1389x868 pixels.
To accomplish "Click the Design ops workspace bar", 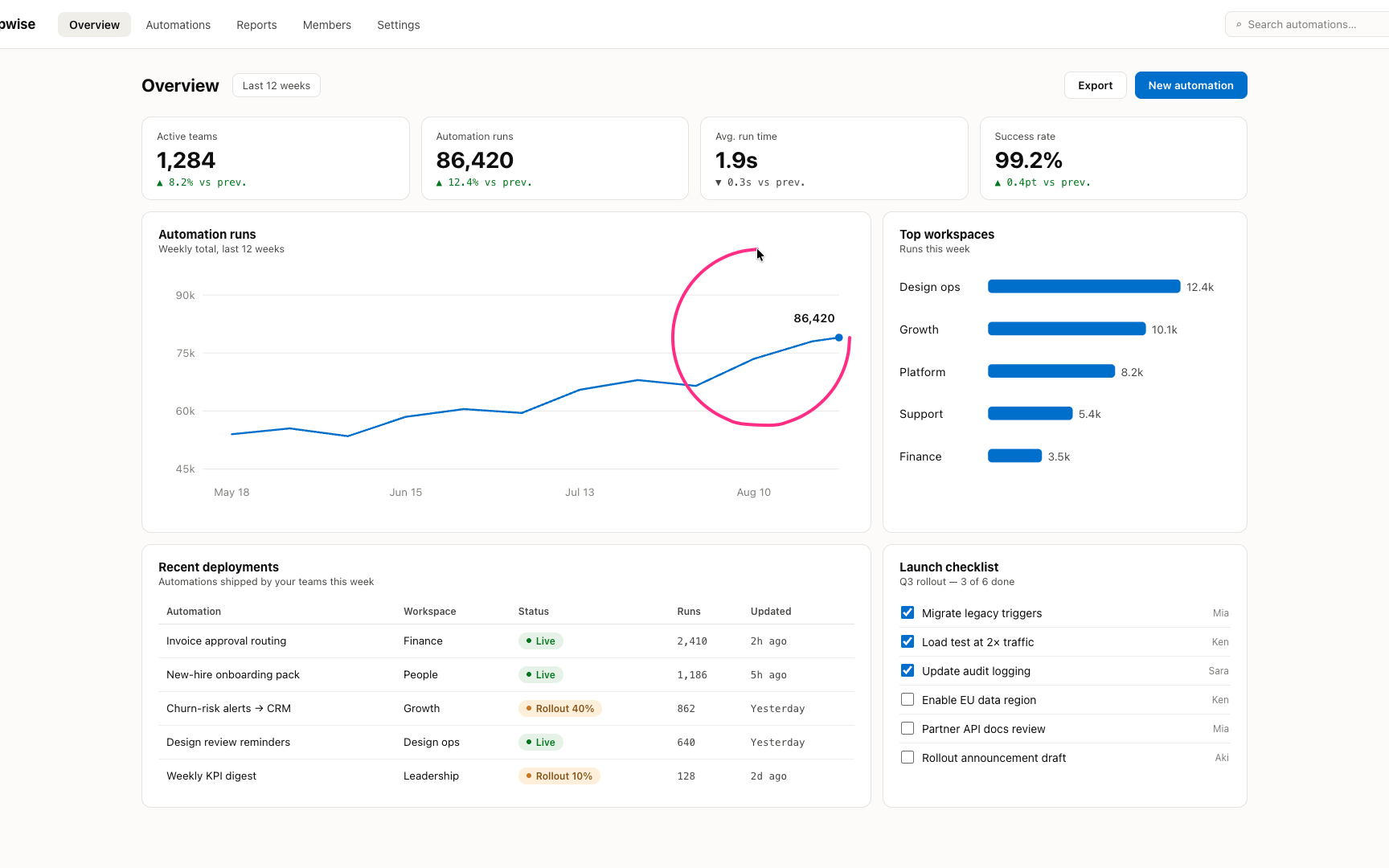I will 1084,286.
